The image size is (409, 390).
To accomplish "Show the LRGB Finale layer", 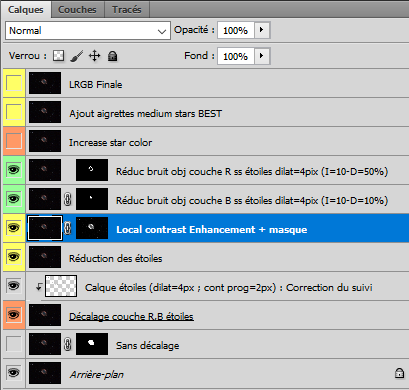I will click(14, 83).
